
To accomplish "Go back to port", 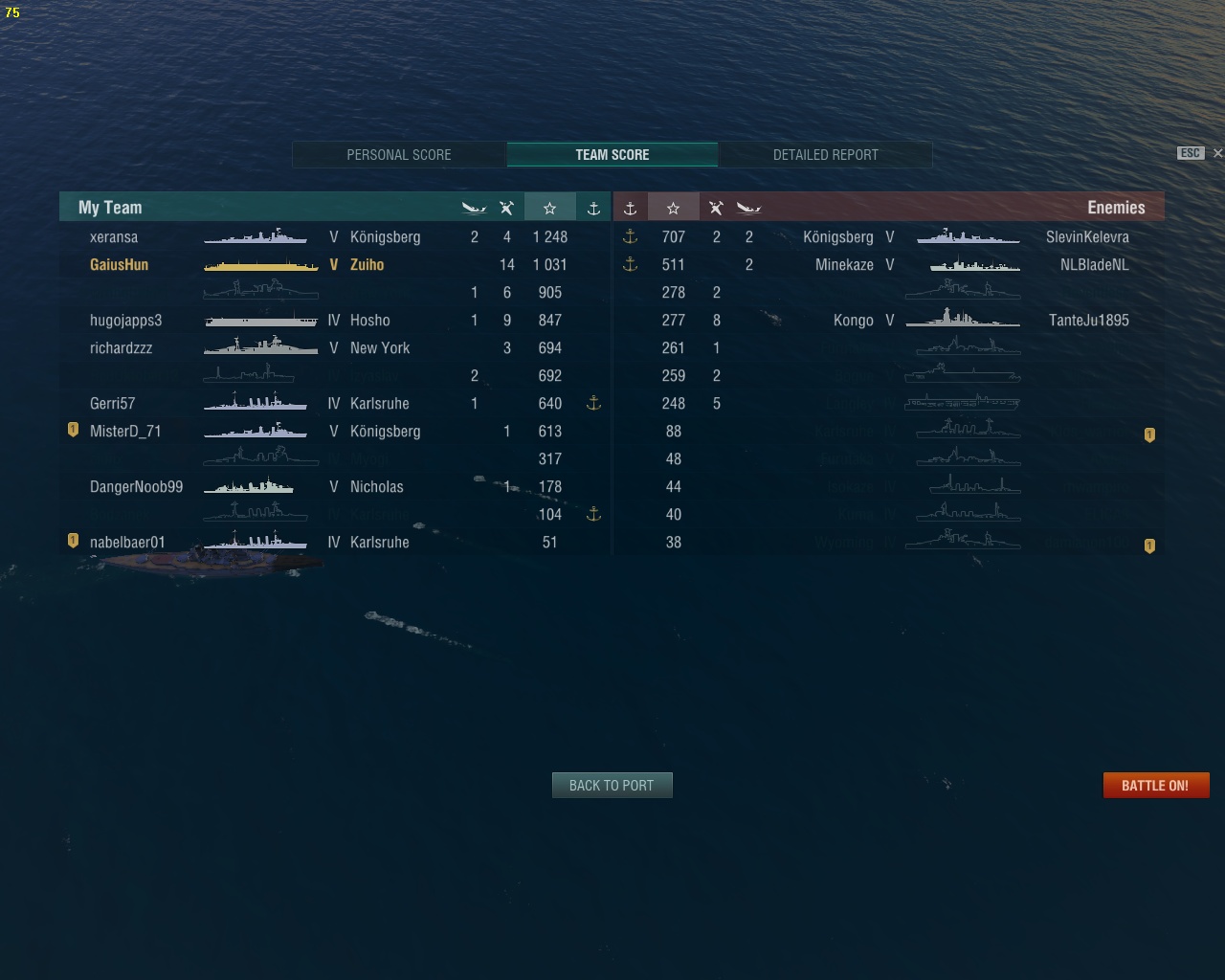I will click(x=612, y=785).
